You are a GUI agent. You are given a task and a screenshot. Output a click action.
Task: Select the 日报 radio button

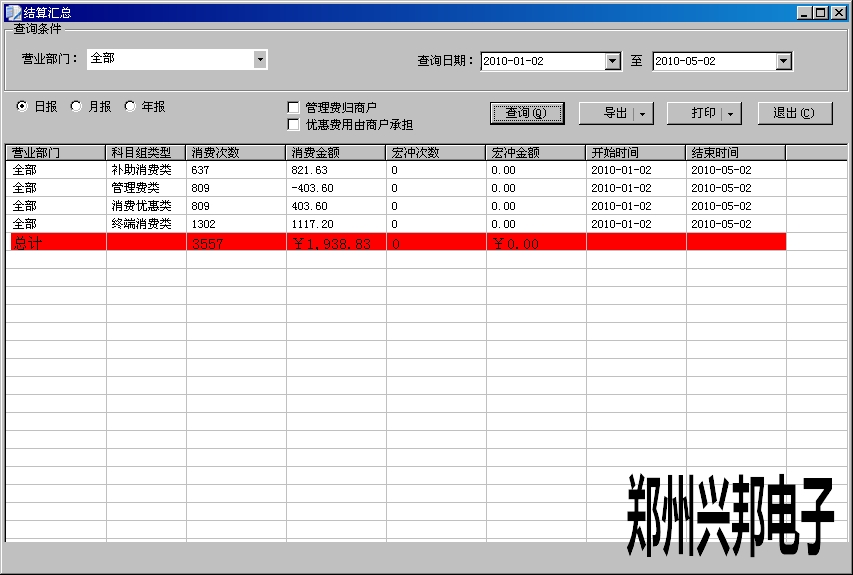click(22, 106)
